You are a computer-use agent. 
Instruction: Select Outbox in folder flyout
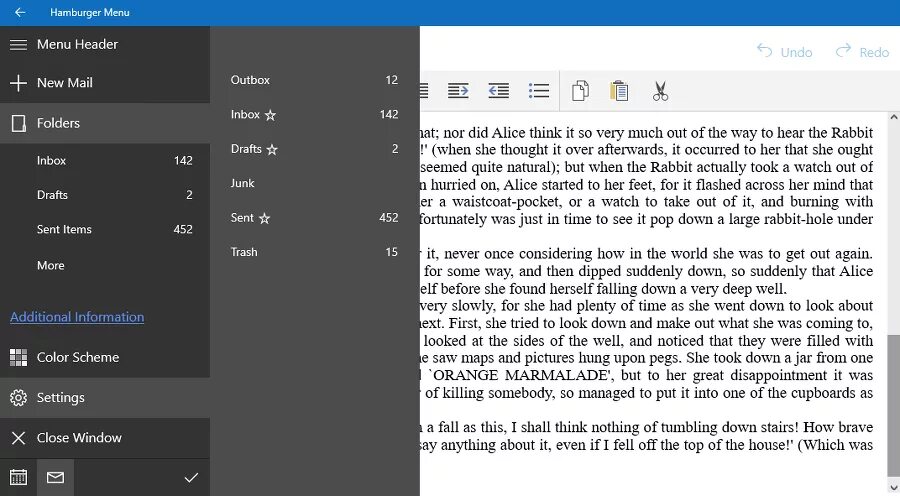[315, 80]
